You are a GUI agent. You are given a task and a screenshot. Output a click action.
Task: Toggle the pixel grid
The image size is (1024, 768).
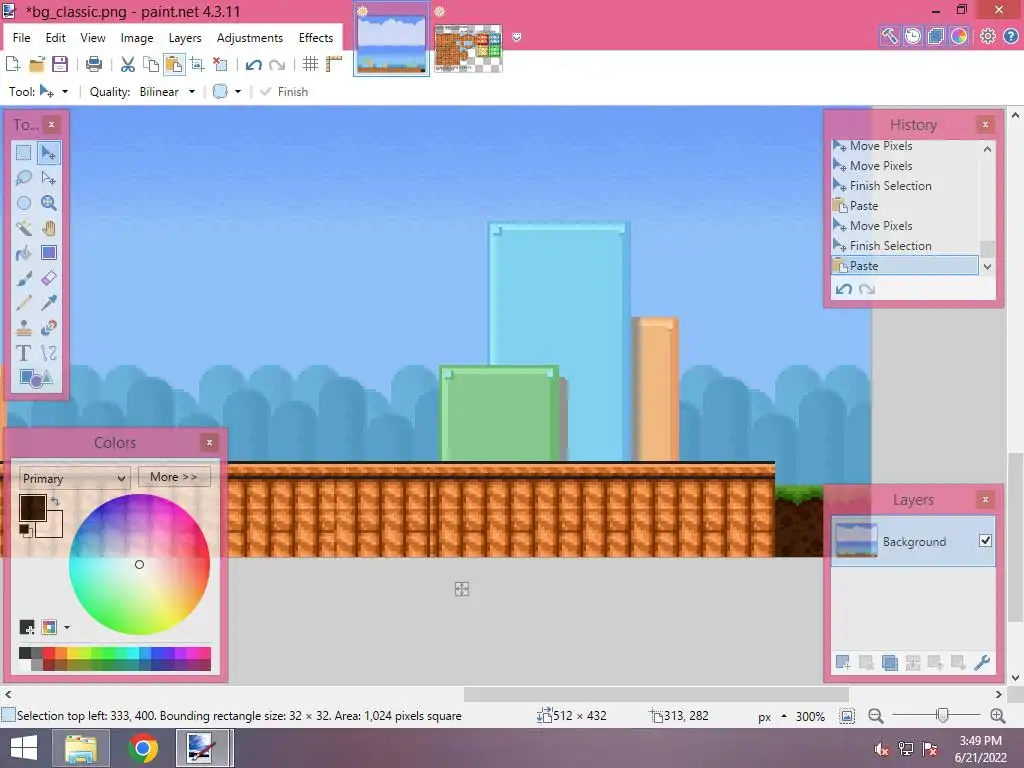(x=311, y=64)
